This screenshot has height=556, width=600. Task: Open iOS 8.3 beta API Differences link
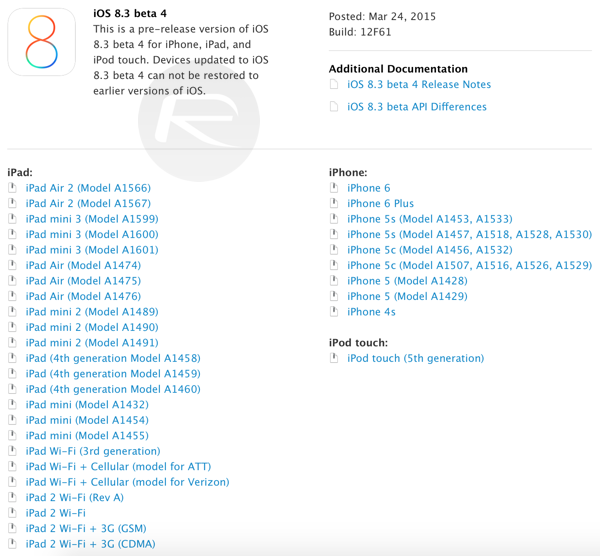point(417,107)
